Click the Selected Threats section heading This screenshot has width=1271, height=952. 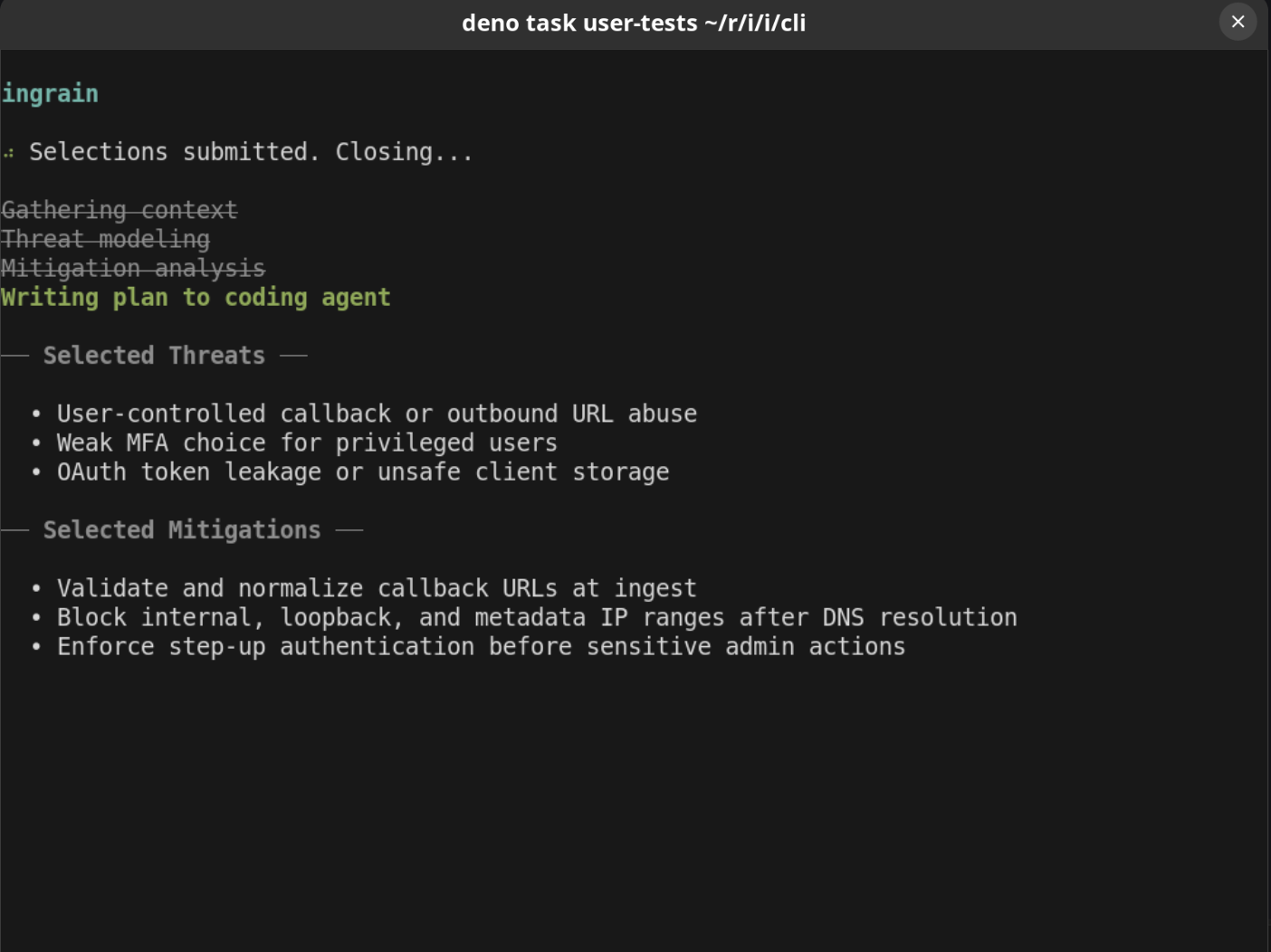pos(154,356)
